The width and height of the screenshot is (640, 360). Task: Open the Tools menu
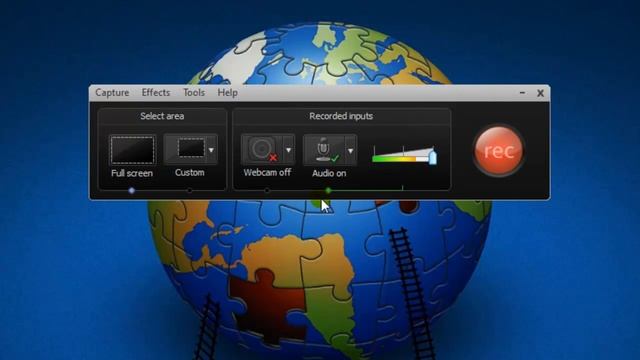193,93
